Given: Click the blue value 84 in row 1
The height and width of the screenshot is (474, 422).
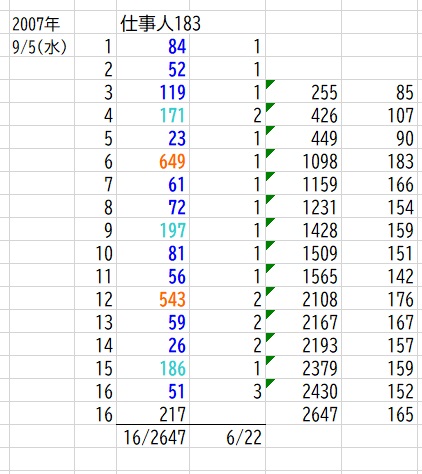Looking at the screenshot, I should click(x=177, y=47).
